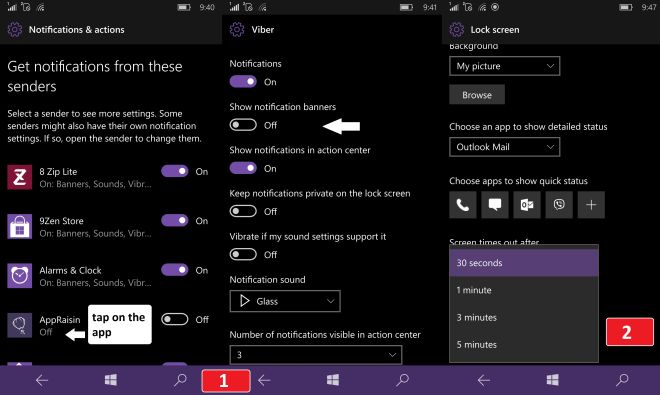The height and width of the screenshot is (395, 660).
Task: Choose 3 minutes screen timeout
Action: pyautogui.click(x=524, y=318)
